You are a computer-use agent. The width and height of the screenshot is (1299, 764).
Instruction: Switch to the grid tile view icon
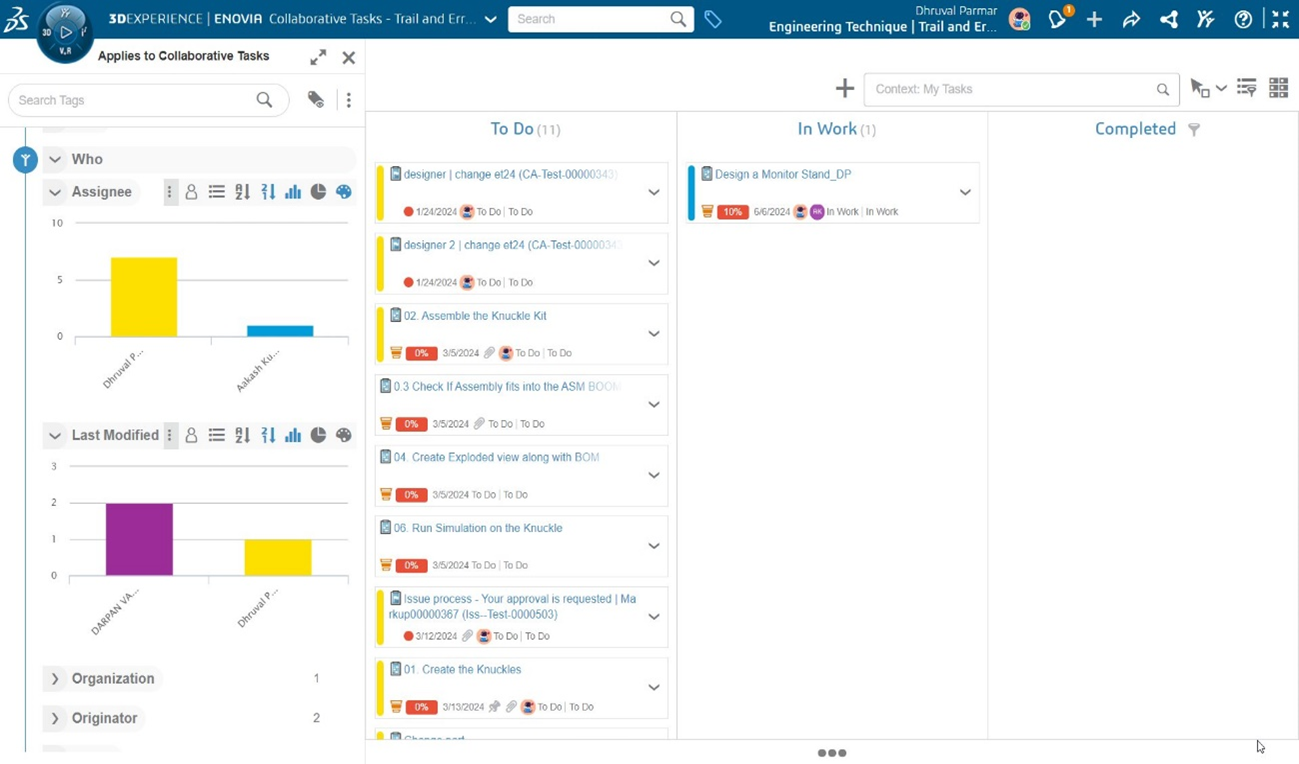click(x=1278, y=88)
